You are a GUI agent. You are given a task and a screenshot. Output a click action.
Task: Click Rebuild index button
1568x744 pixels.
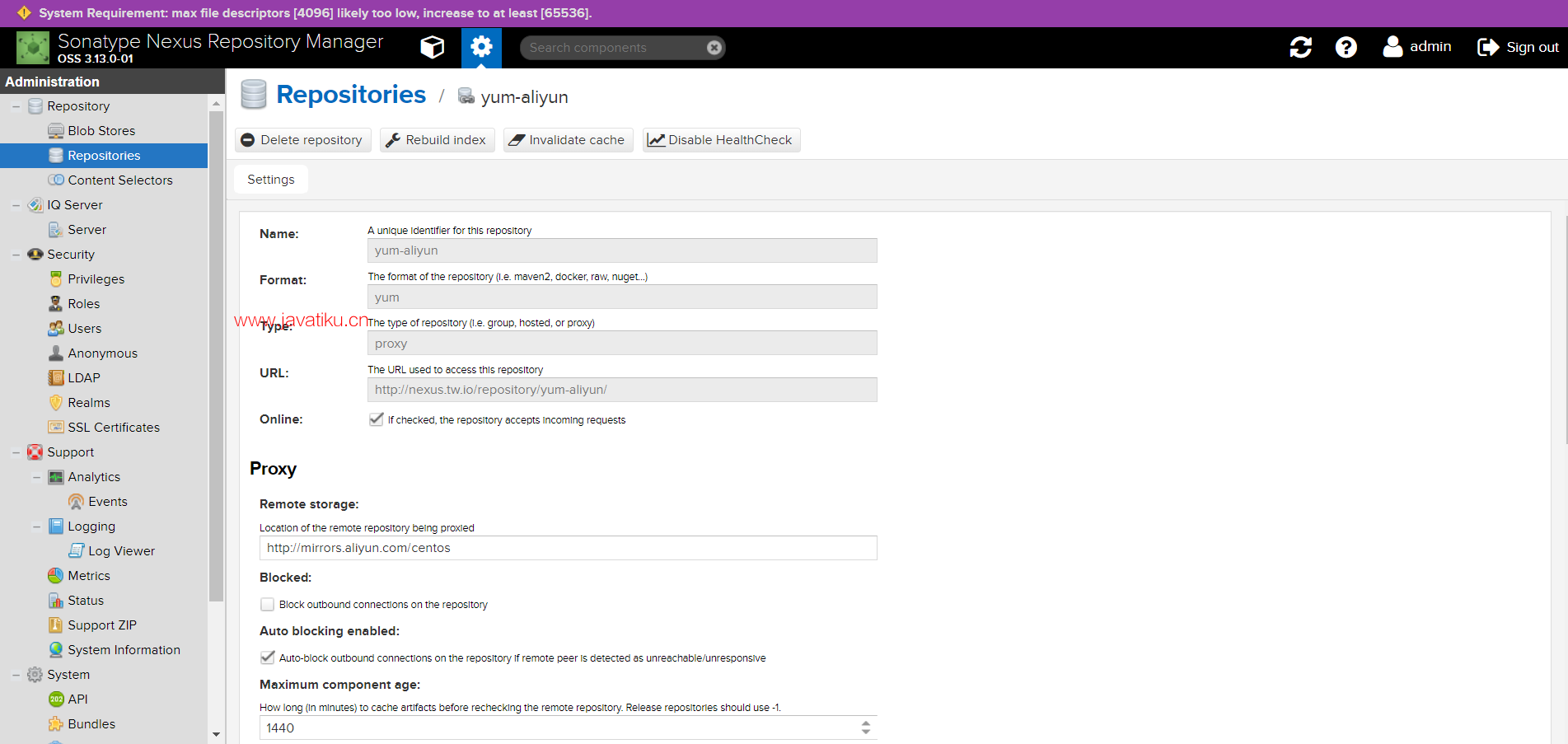click(437, 140)
